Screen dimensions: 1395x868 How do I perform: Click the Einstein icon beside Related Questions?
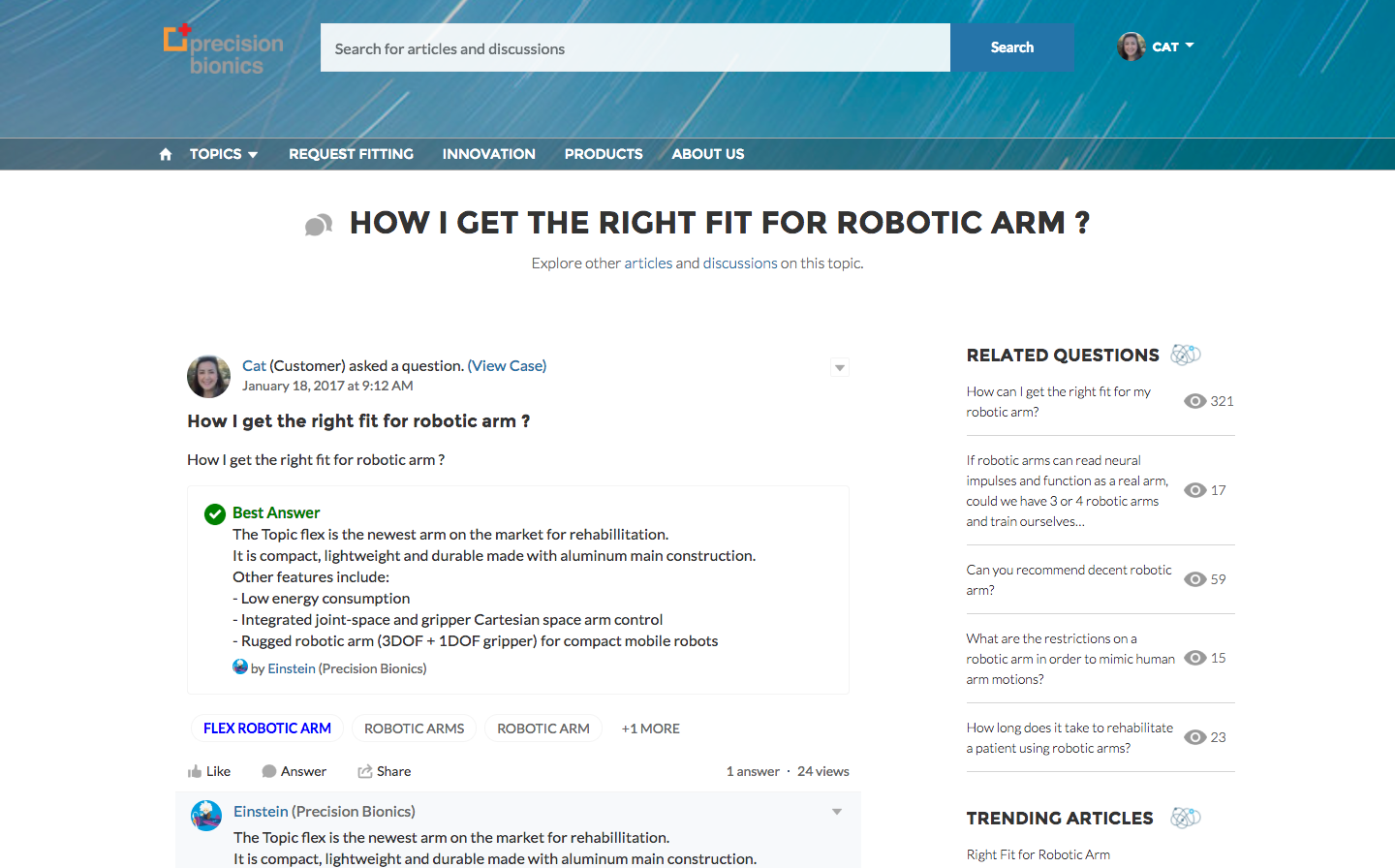point(1186,355)
